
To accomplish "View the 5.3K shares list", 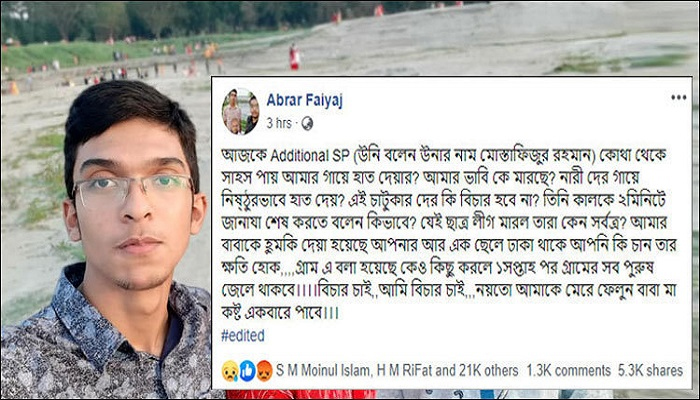I will tap(650, 371).
